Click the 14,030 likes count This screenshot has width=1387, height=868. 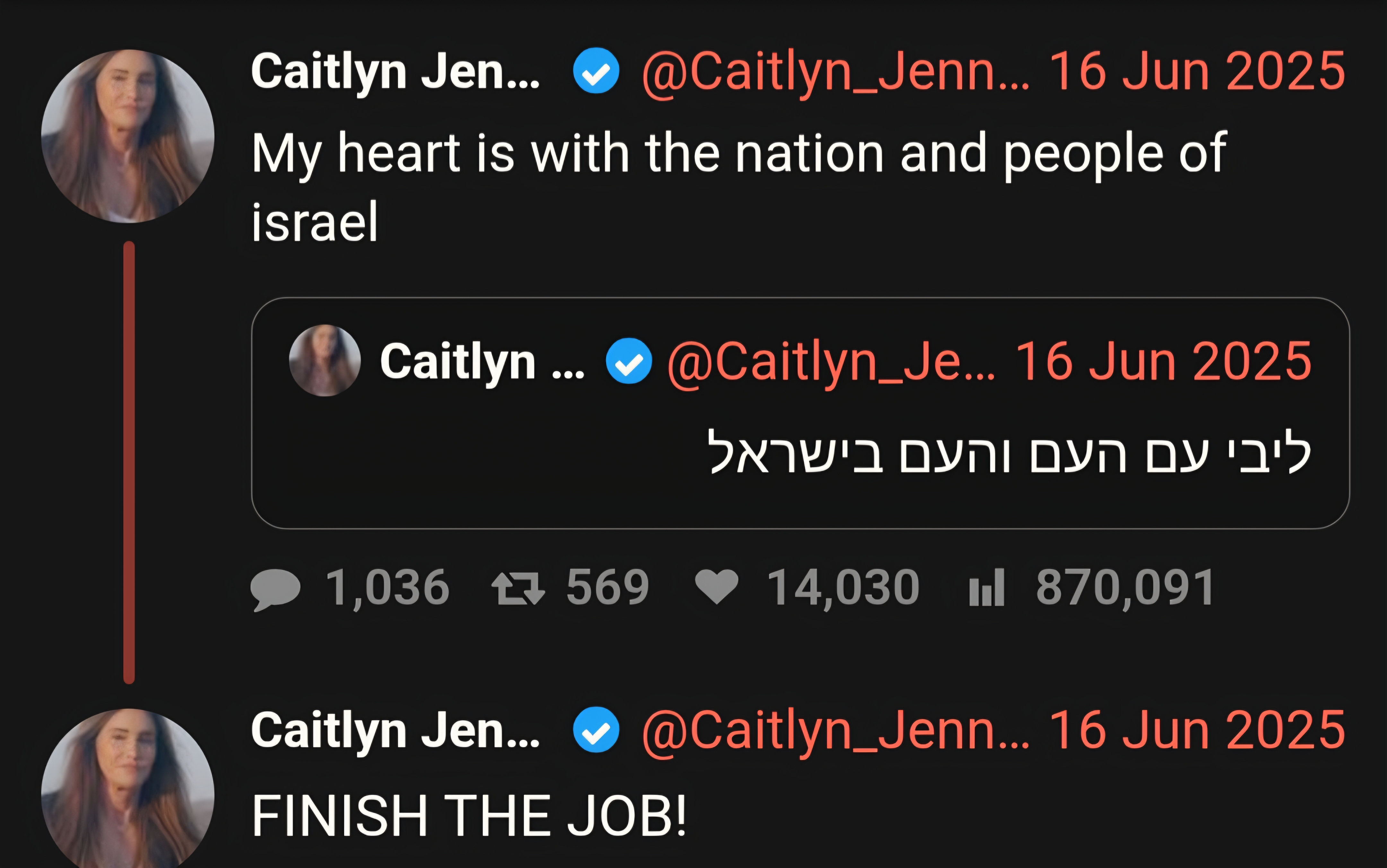point(844,588)
